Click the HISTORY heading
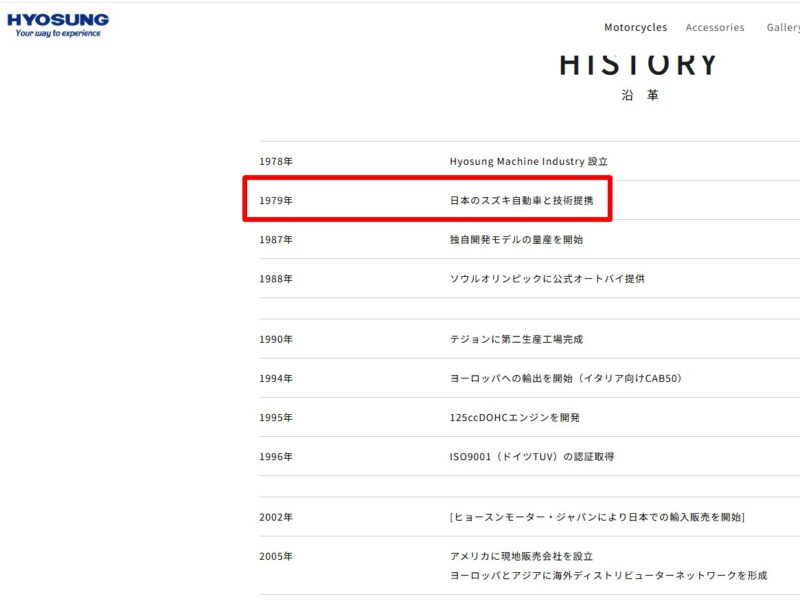 [638, 65]
